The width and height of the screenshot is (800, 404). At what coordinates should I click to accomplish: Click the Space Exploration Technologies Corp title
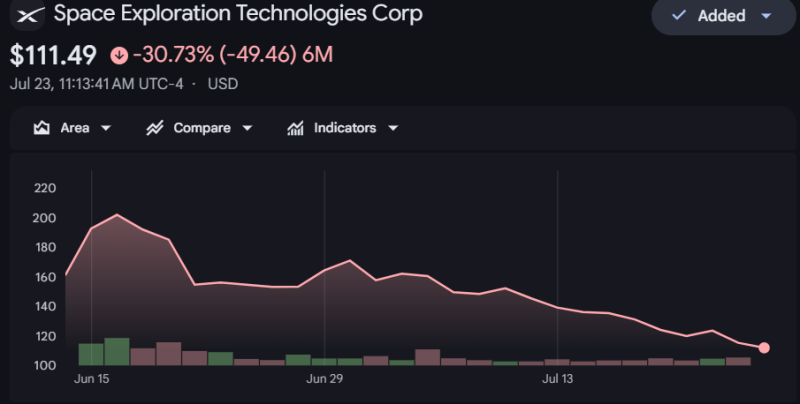(238, 14)
